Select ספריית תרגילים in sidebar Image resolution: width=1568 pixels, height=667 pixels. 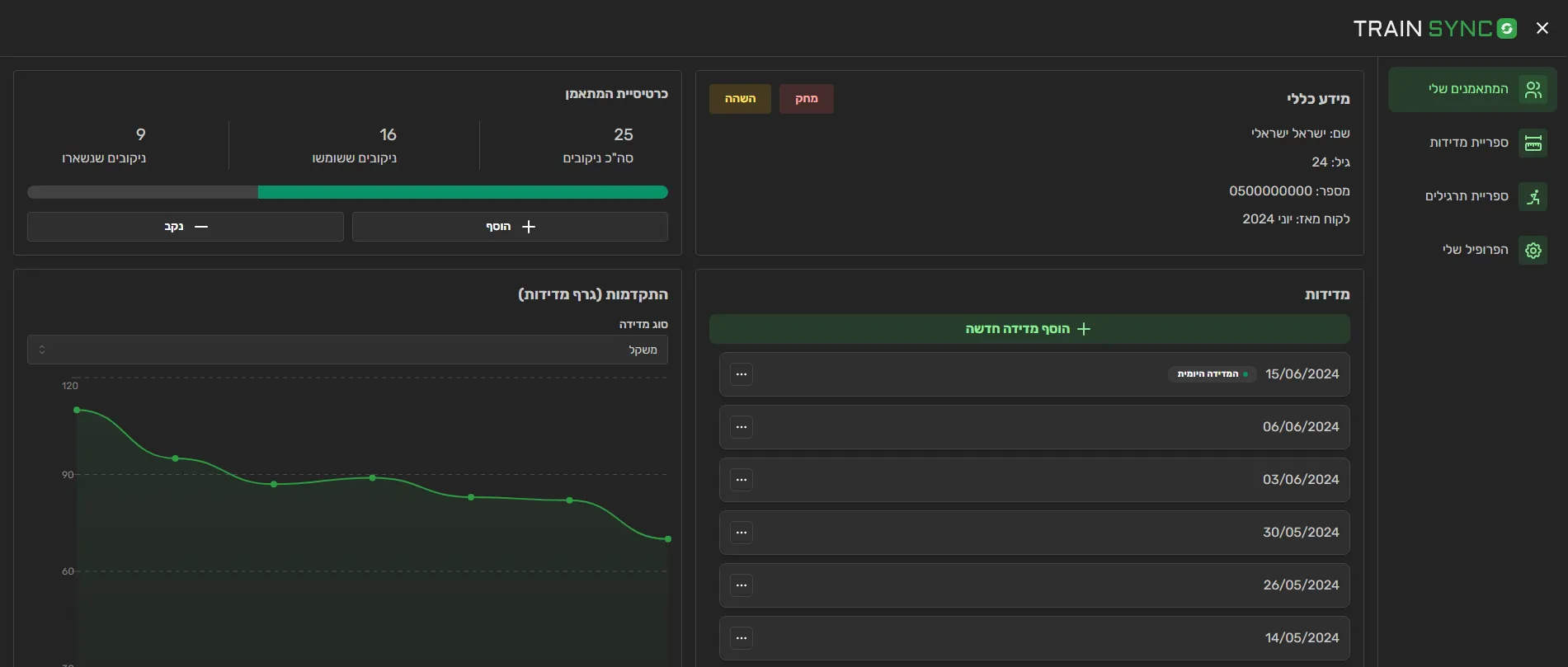click(x=1472, y=196)
